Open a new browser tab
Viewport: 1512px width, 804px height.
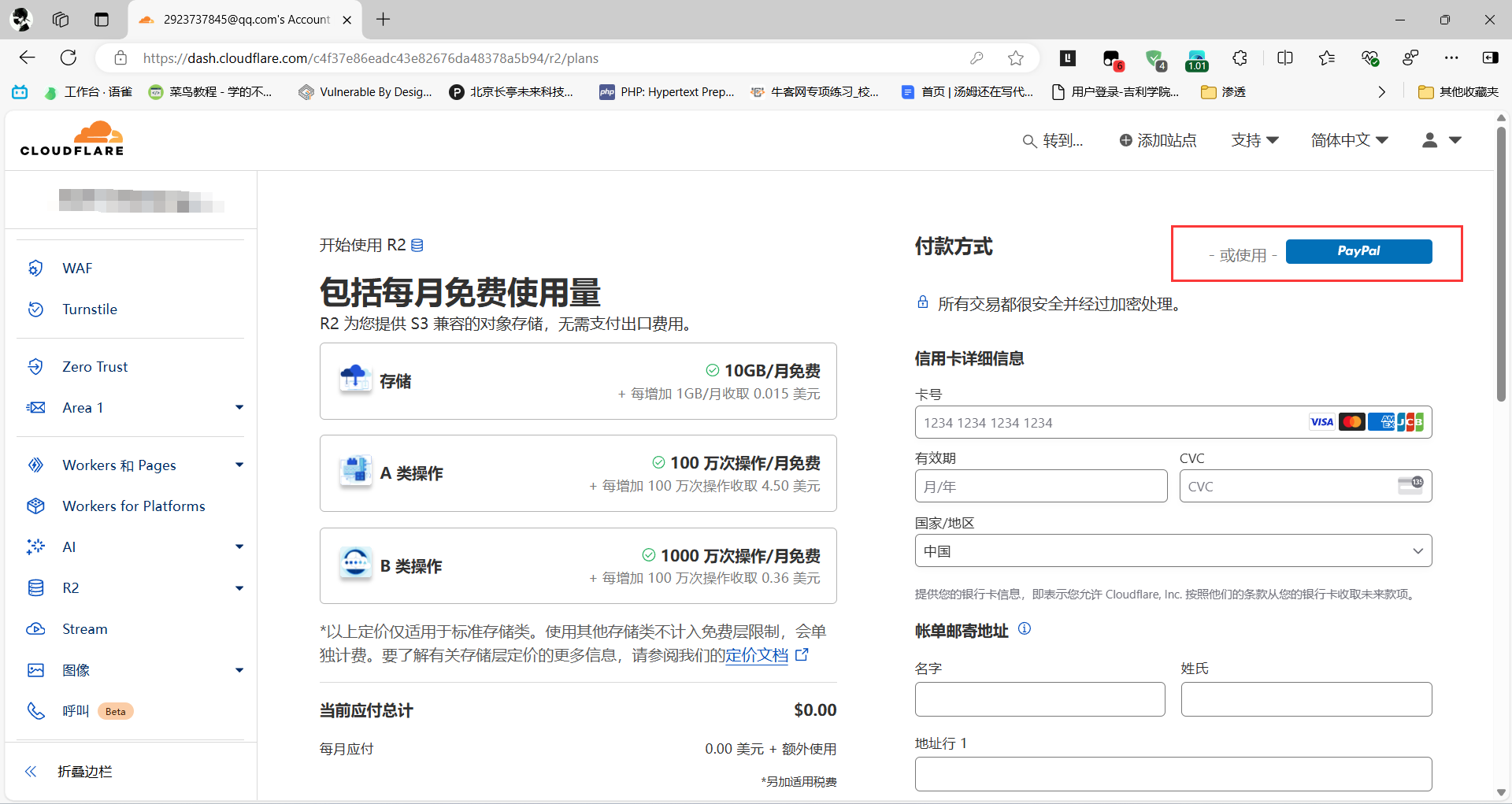pyautogui.click(x=383, y=20)
